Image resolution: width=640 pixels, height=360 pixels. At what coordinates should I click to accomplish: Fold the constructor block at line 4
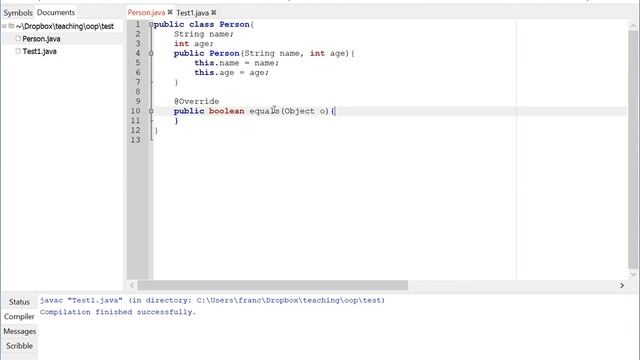click(x=151, y=53)
